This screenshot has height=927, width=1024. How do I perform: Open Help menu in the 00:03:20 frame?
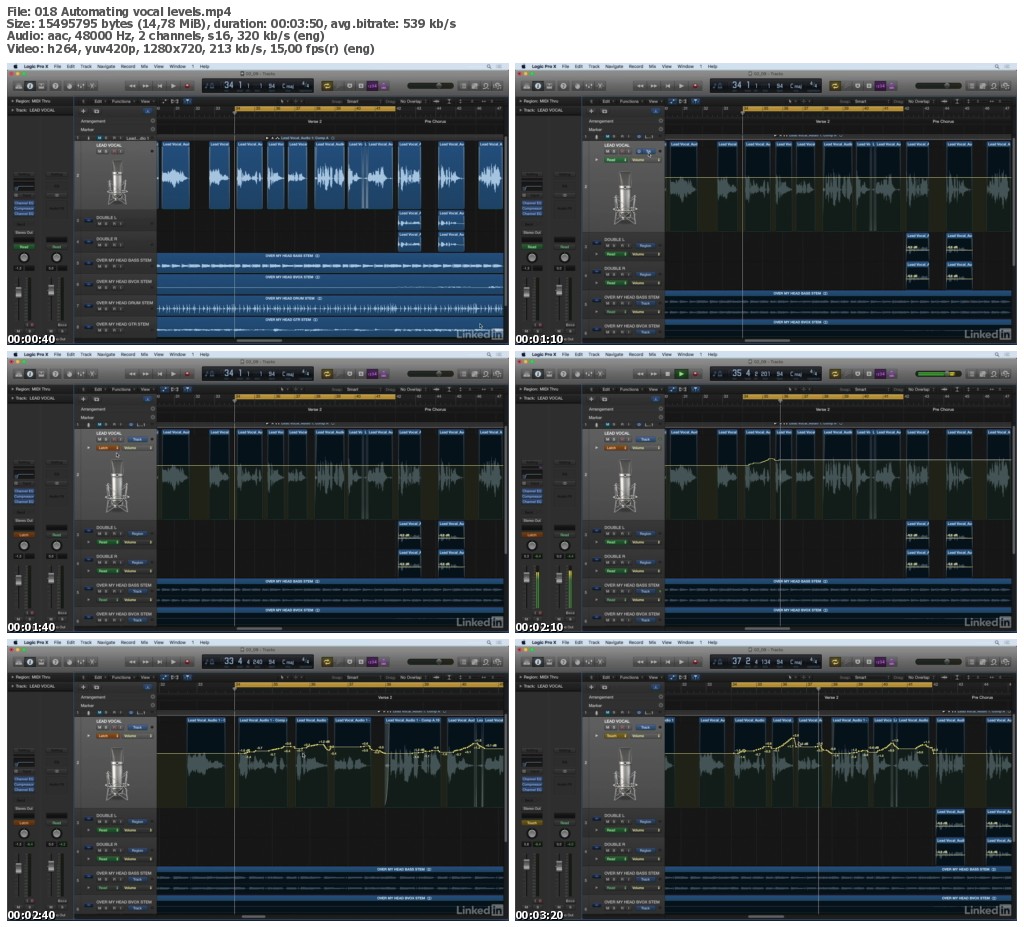pyautogui.click(x=712, y=642)
